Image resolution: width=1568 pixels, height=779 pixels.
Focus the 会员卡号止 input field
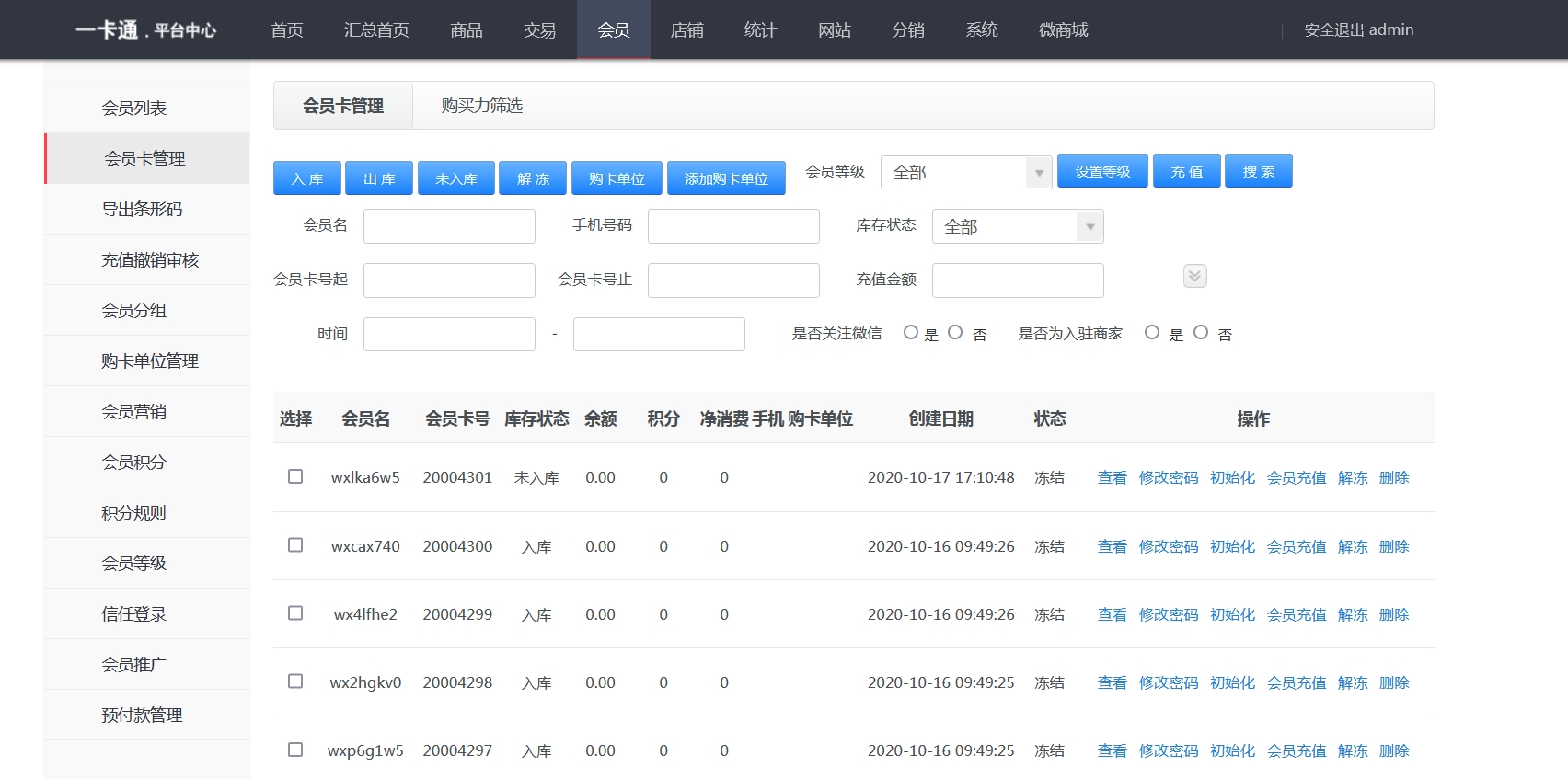pyautogui.click(x=733, y=281)
